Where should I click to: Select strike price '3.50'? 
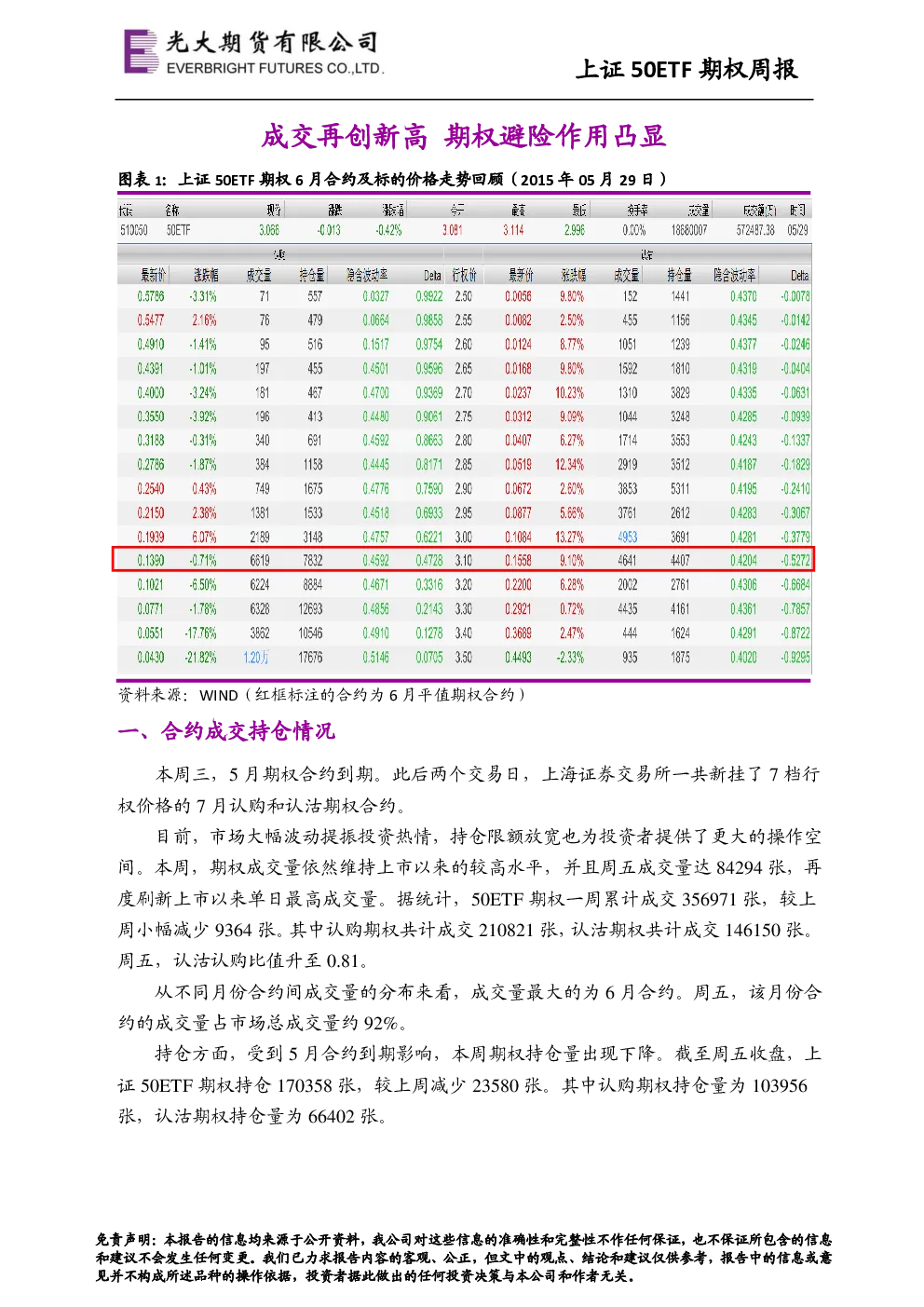[x=464, y=658]
